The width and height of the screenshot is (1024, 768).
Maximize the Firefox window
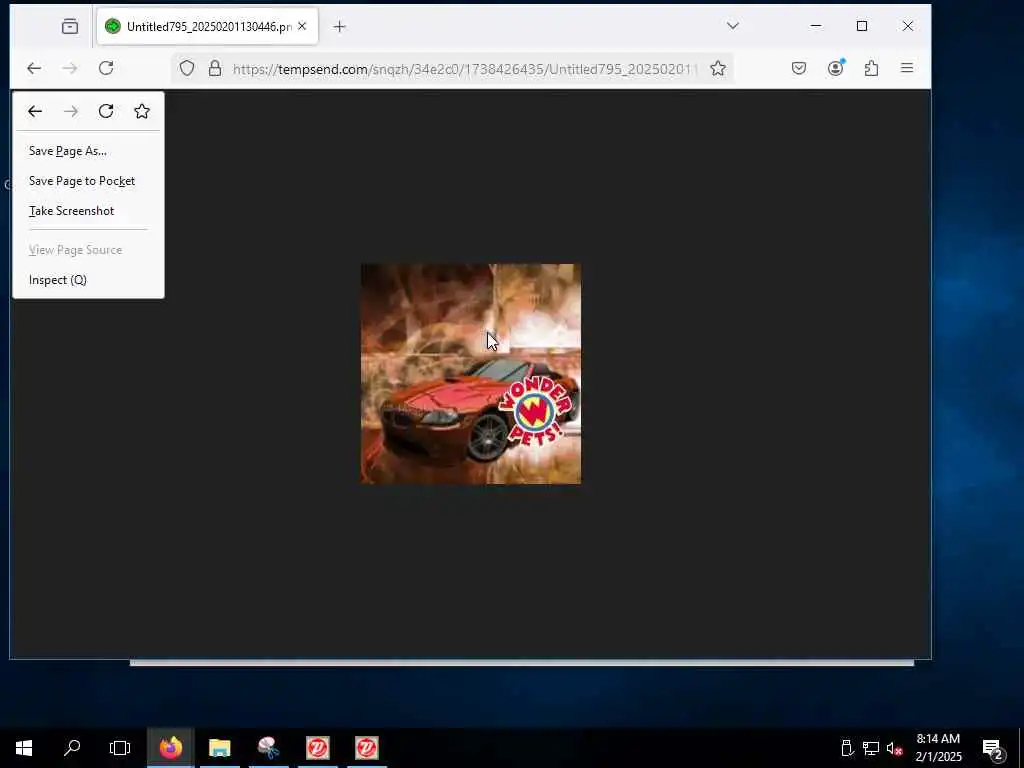862,26
